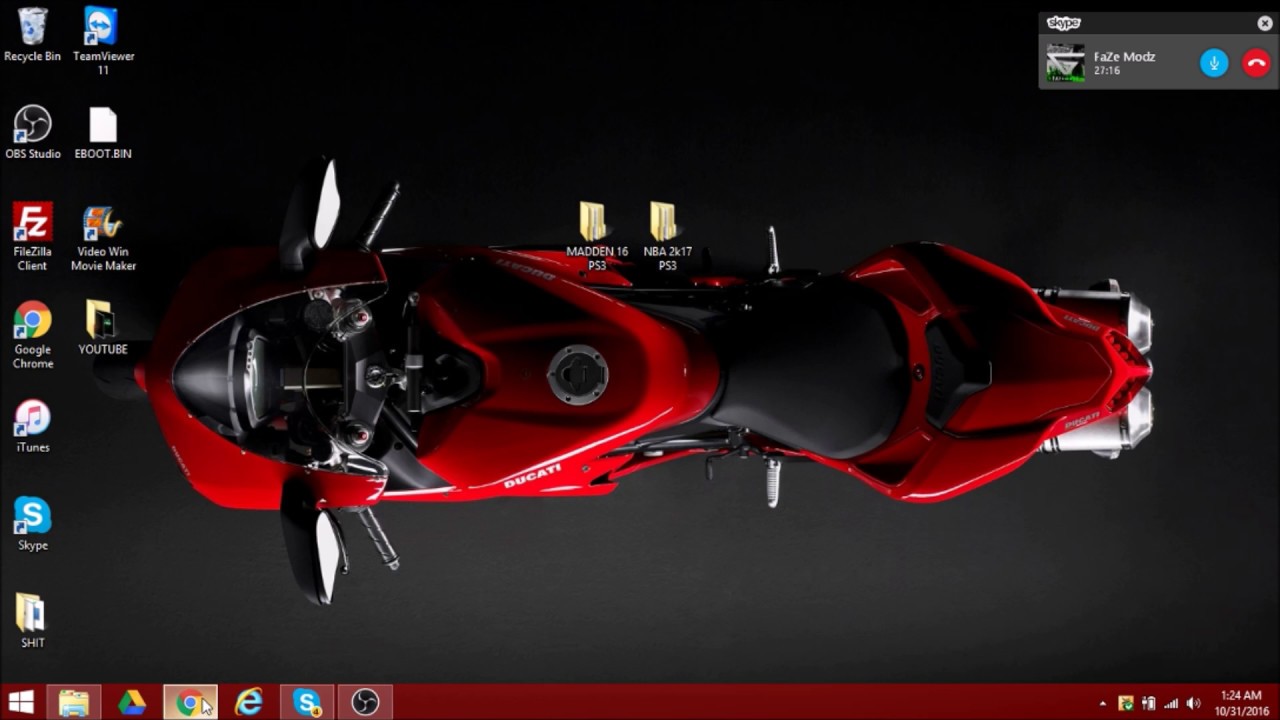
Task: Close the Skype call notification
Action: (1265, 23)
